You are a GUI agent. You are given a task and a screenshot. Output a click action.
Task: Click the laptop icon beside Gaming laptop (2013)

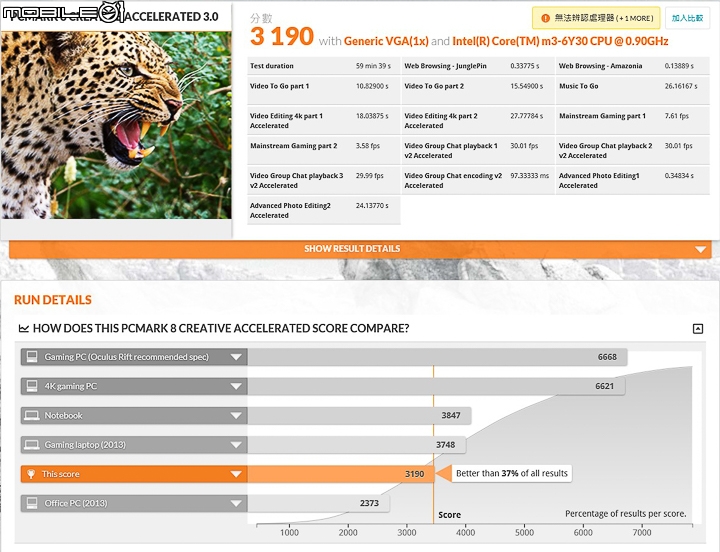click(x=32, y=445)
